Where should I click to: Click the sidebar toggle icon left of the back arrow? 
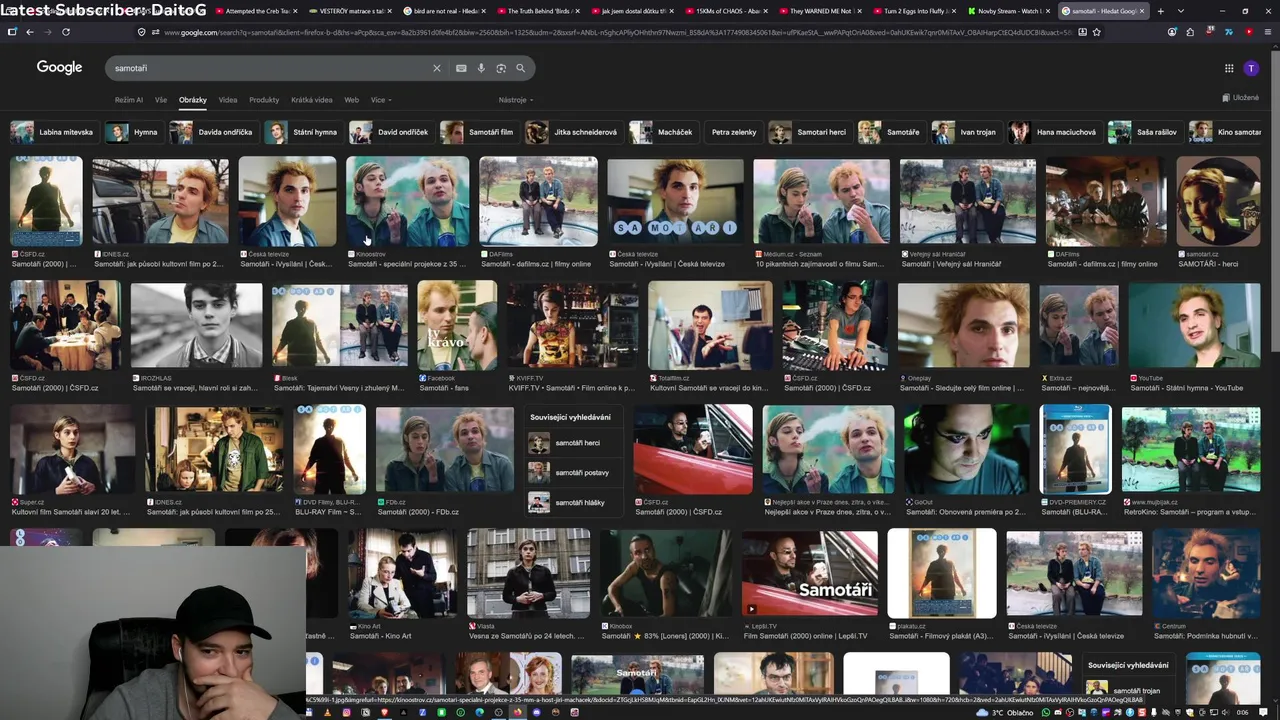12,32
